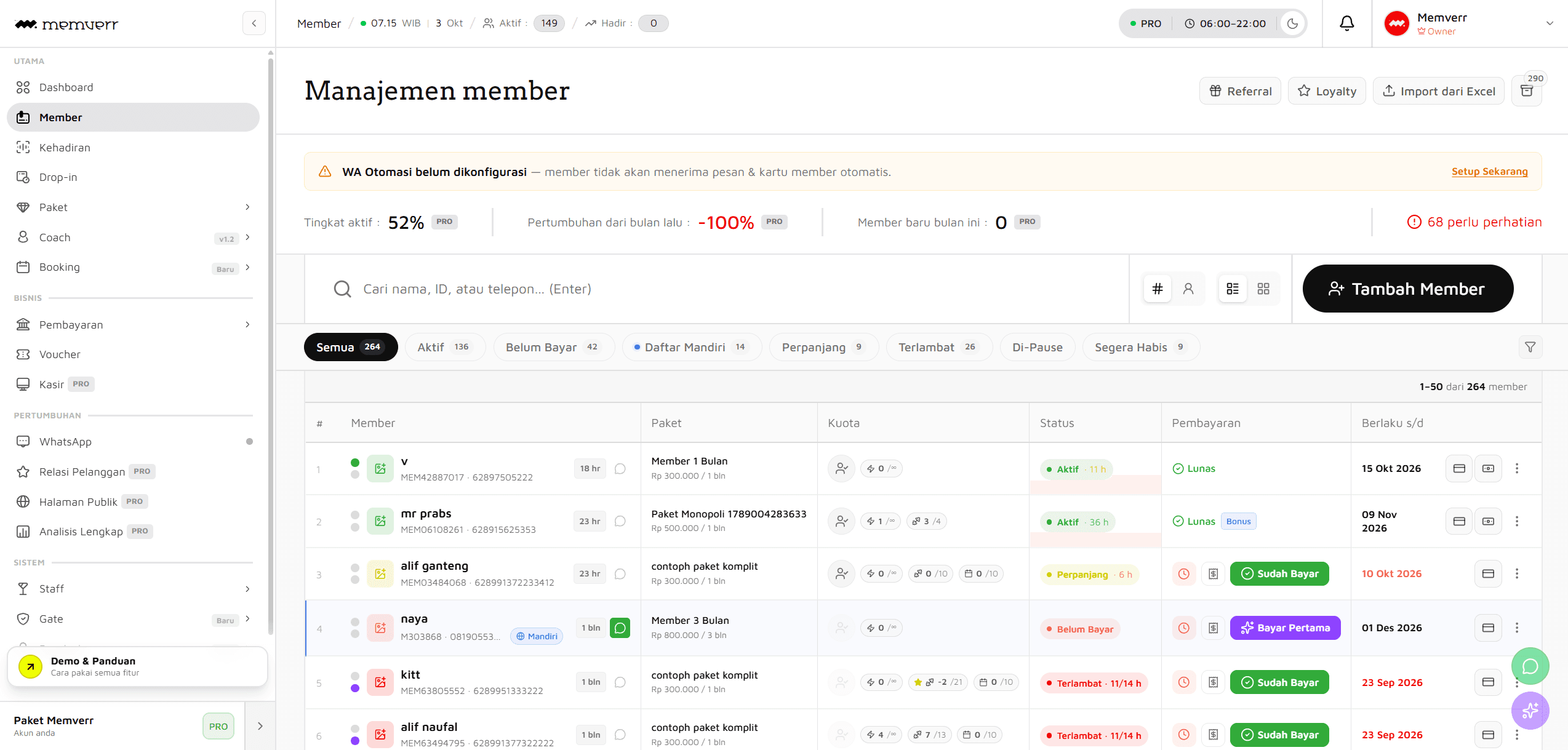Open the more options menu for v
Image resolution: width=1568 pixels, height=750 pixels.
[1517, 469]
